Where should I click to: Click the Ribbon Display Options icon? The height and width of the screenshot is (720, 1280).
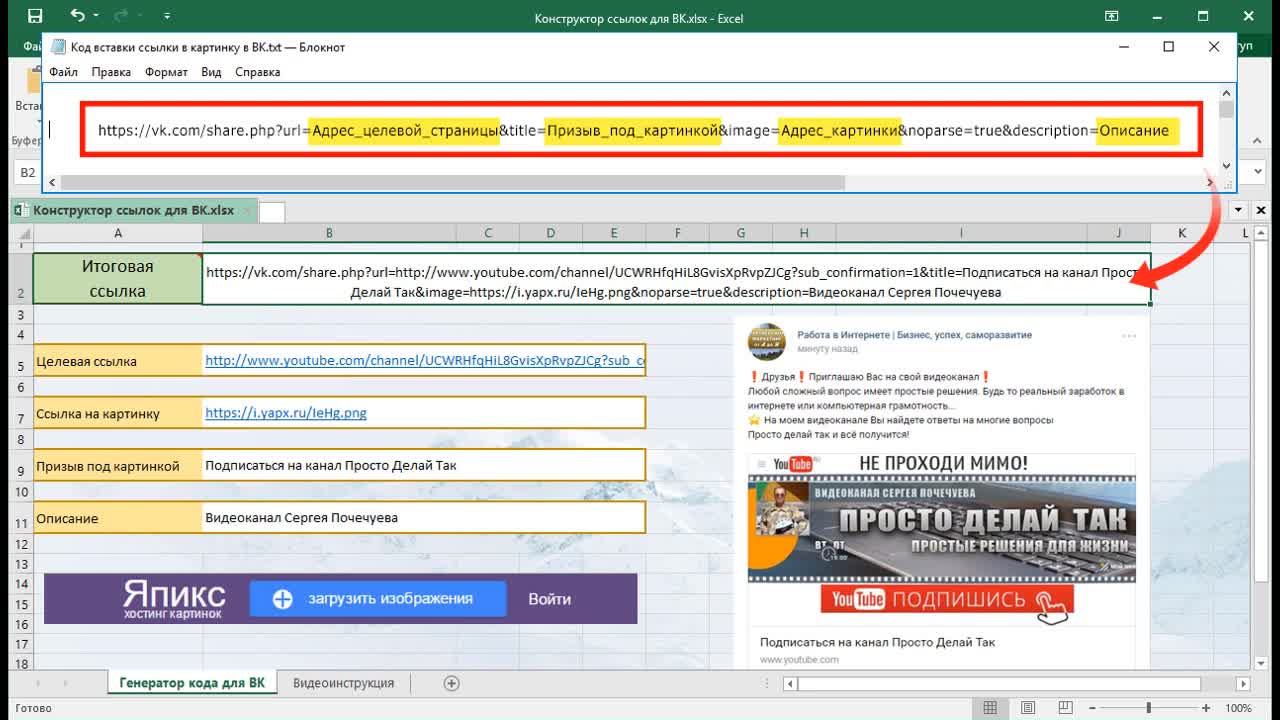point(1111,17)
